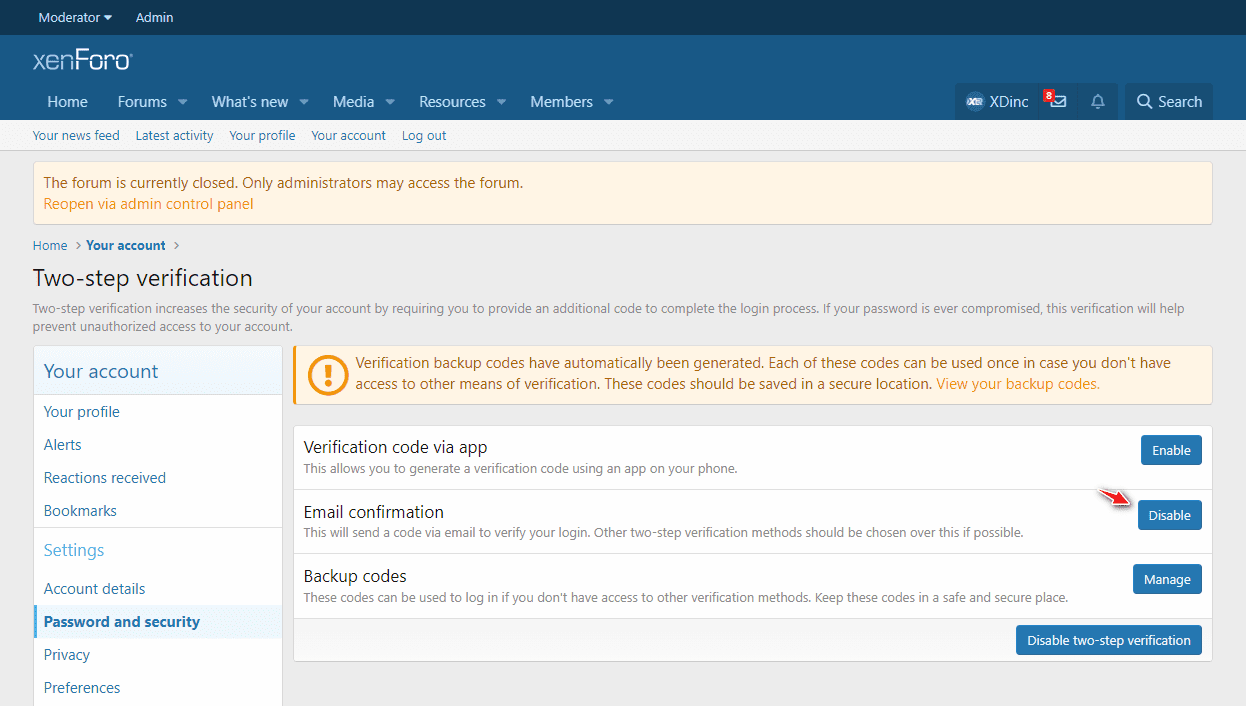Enable verification code via app

click(x=1170, y=451)
